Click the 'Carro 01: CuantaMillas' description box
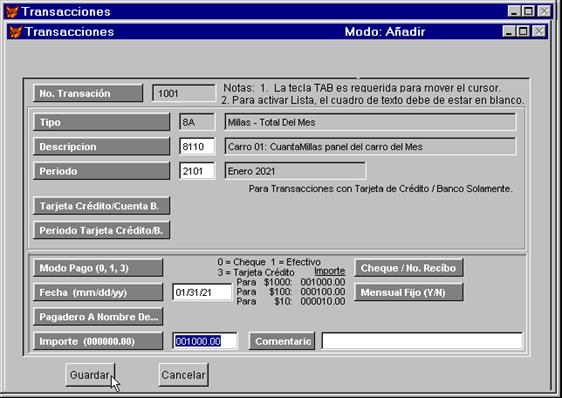Image resolution: width=562 pixels, height=398 pixels. point(370,147)
